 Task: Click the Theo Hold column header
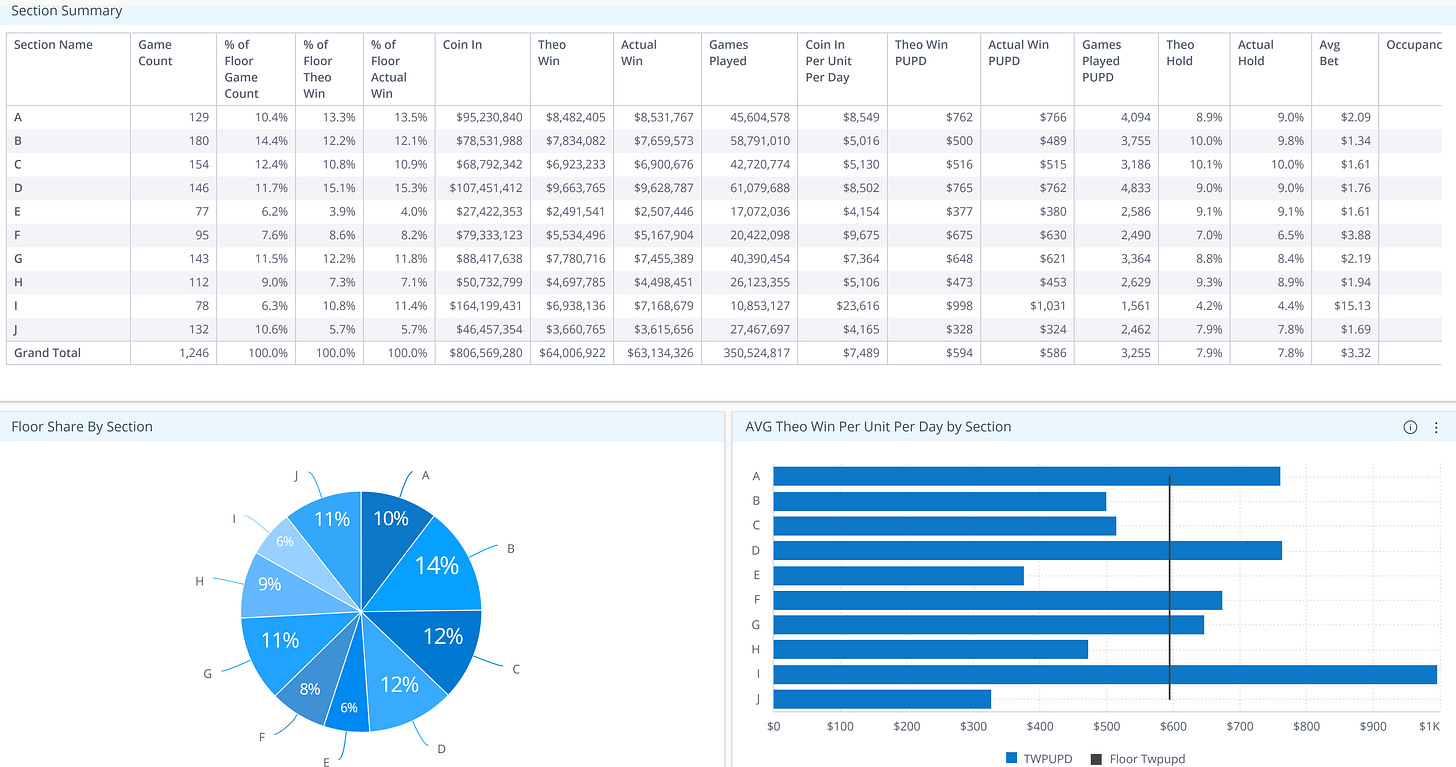pos(1179,52)
